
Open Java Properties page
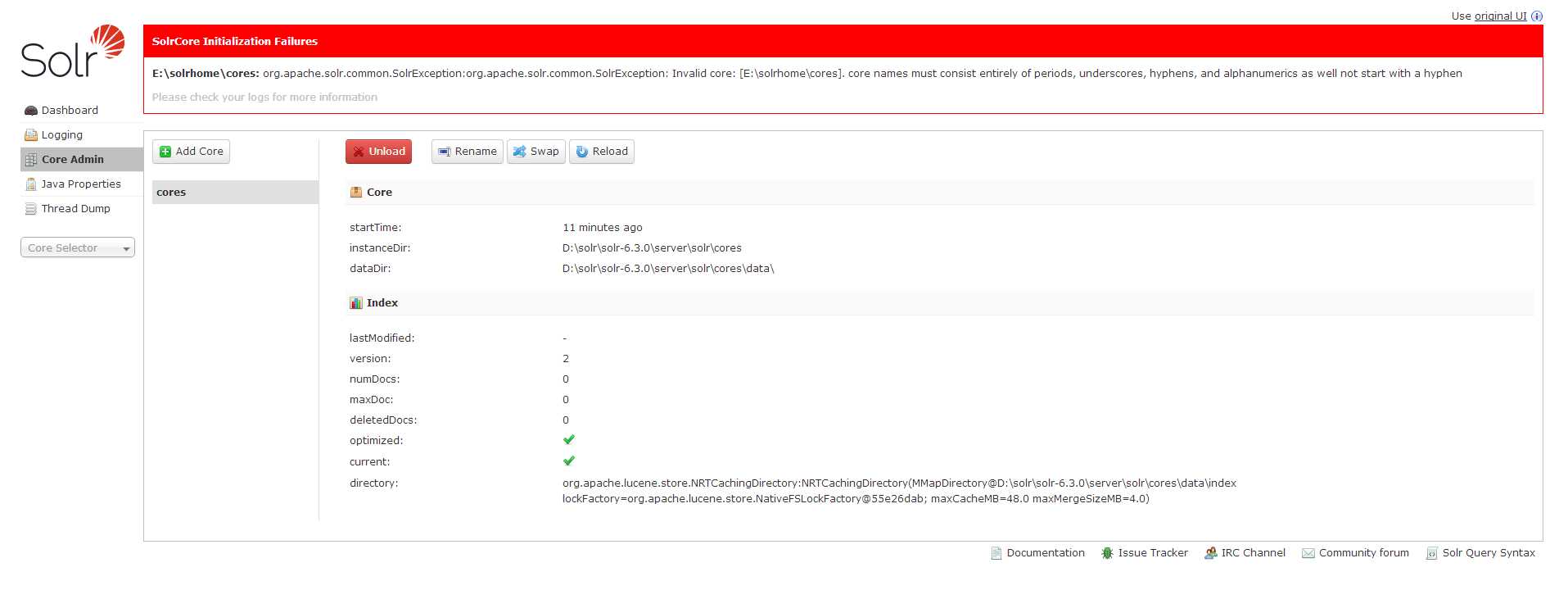click(81, 184)
